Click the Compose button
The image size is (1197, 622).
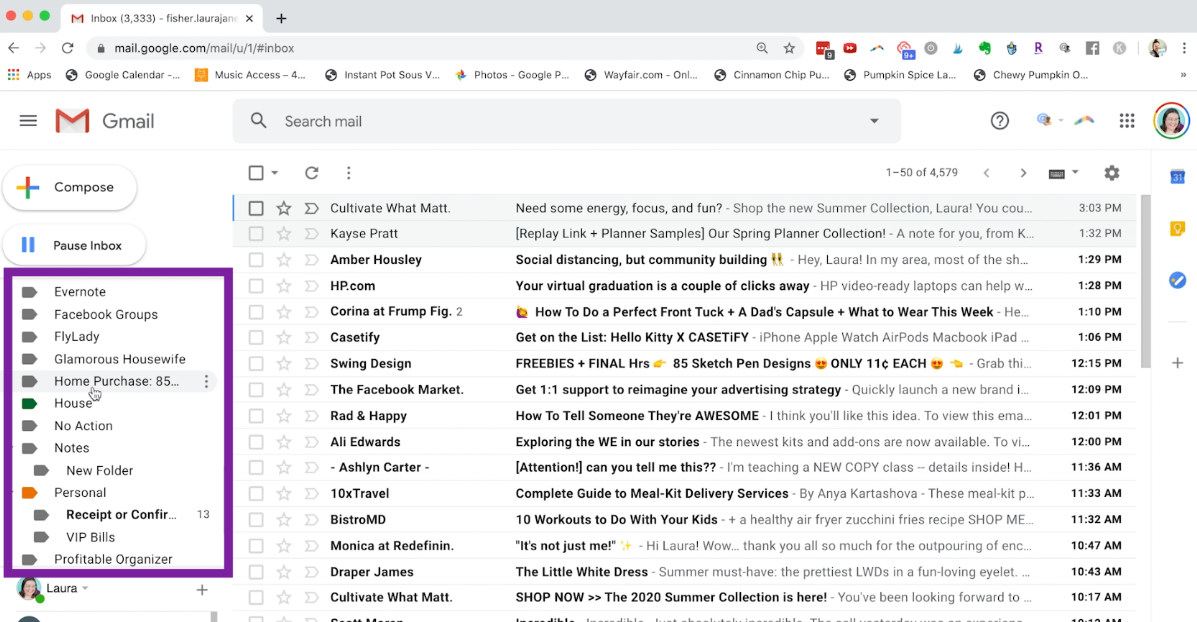[x=70, y=187]
